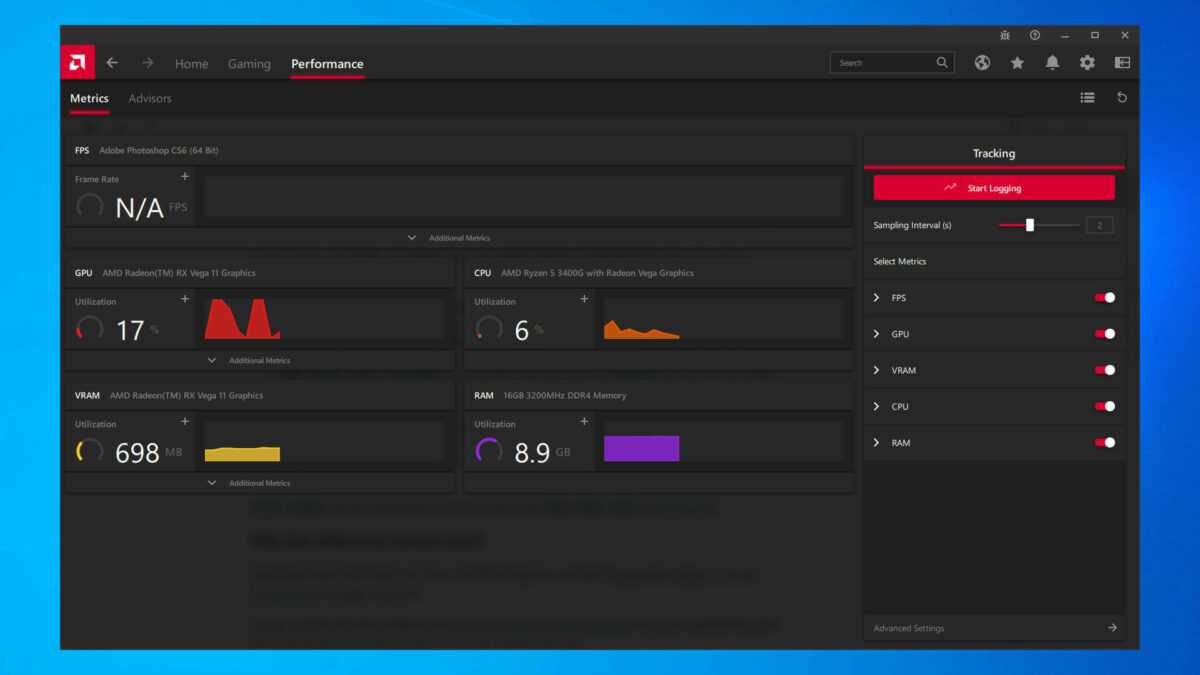The width and height of the screenshot is (1200, 675).
Task: Add Frame Rate metric with plus icon
Action: [184, 177]
